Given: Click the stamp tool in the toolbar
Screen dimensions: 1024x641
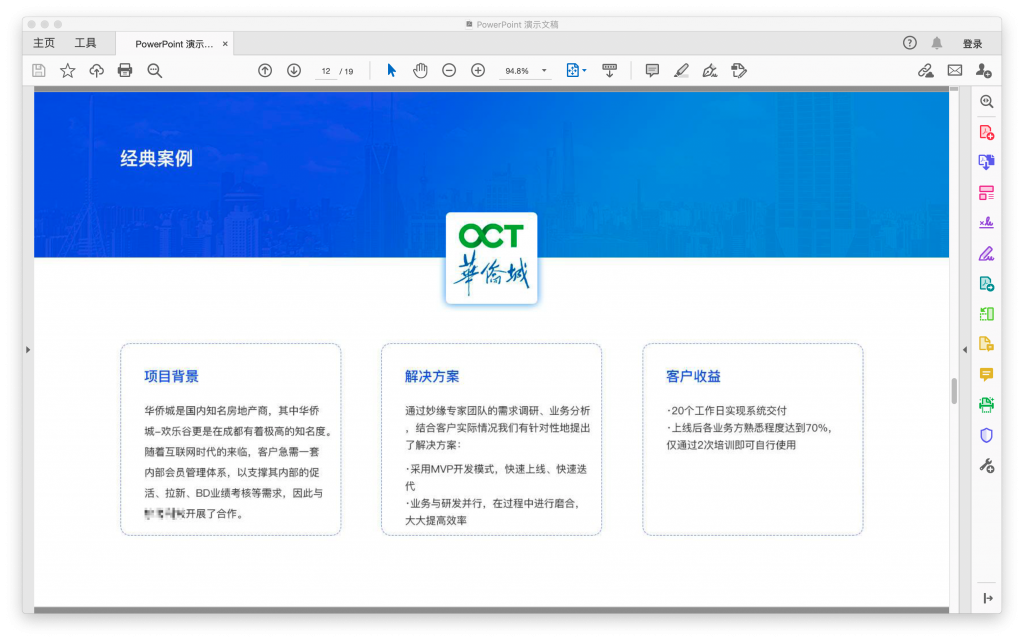Looking at the screenshot, I should (x=739, y=70).
